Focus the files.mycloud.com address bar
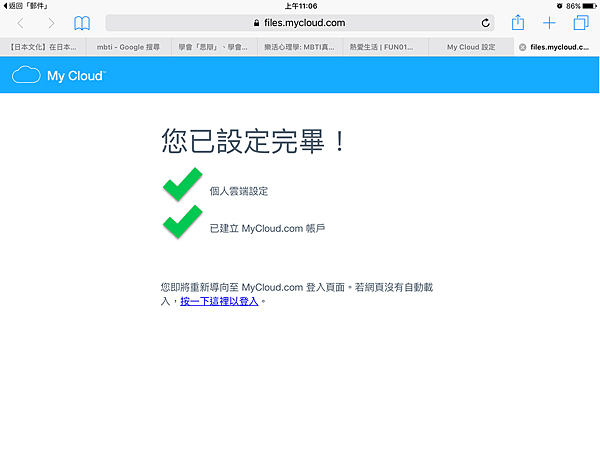 click(x=300, y=23)
